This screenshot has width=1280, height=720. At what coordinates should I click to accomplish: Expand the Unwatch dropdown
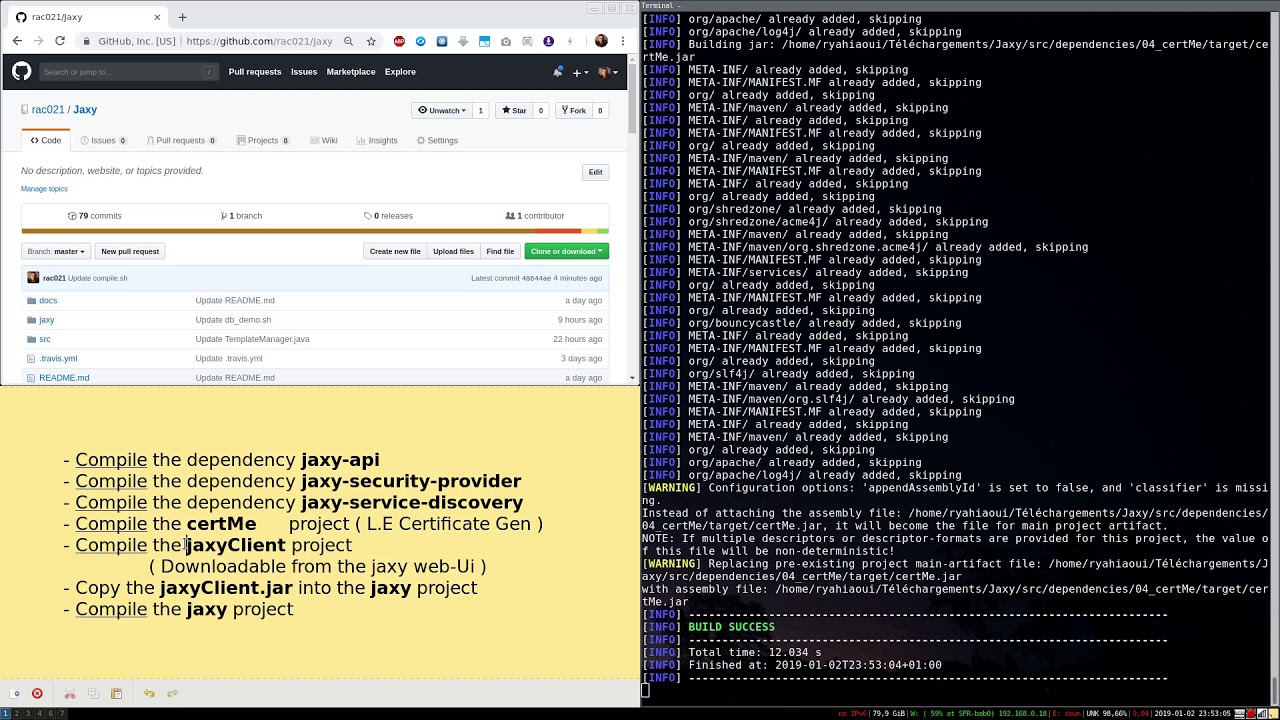[x=442, y=110]
